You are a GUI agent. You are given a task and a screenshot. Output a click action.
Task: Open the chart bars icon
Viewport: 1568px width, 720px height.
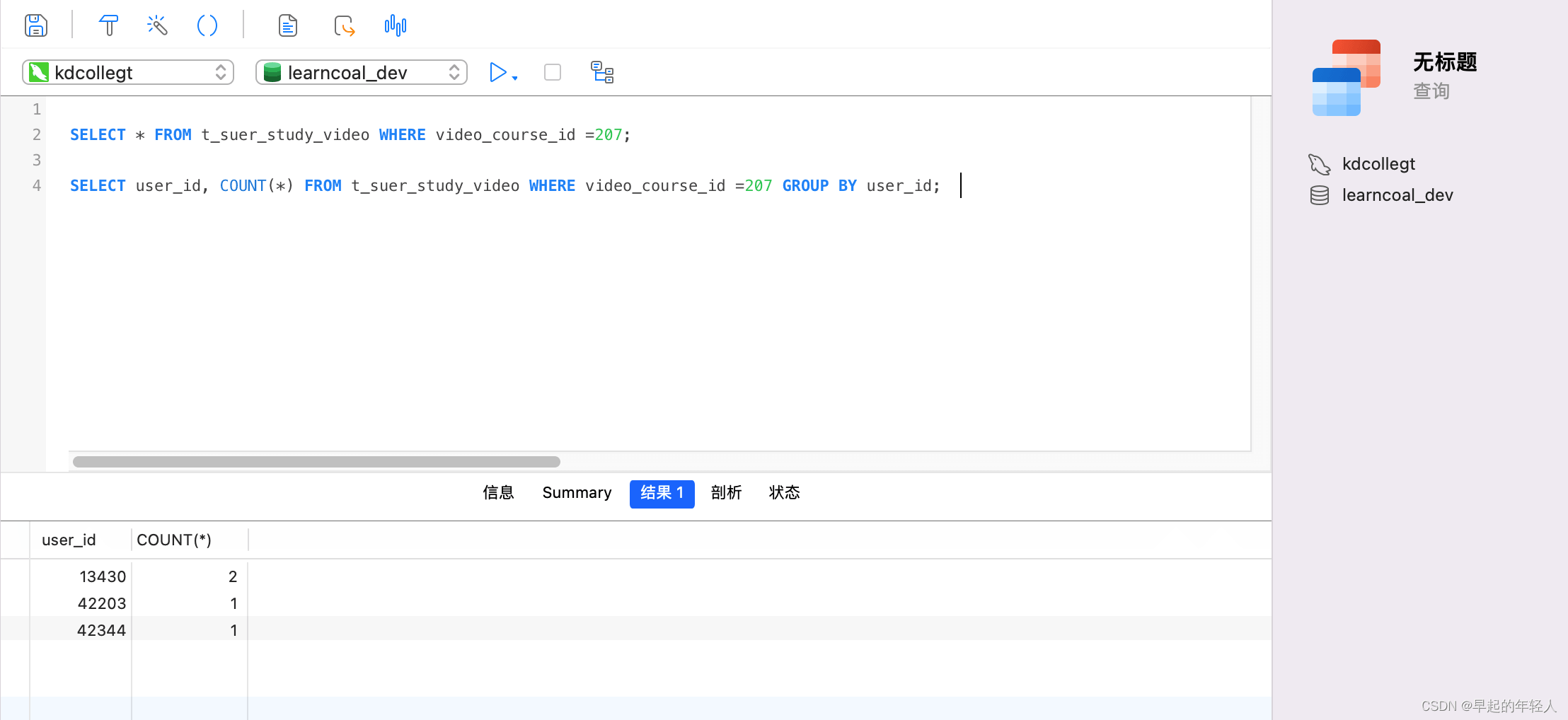click(396, 25)
